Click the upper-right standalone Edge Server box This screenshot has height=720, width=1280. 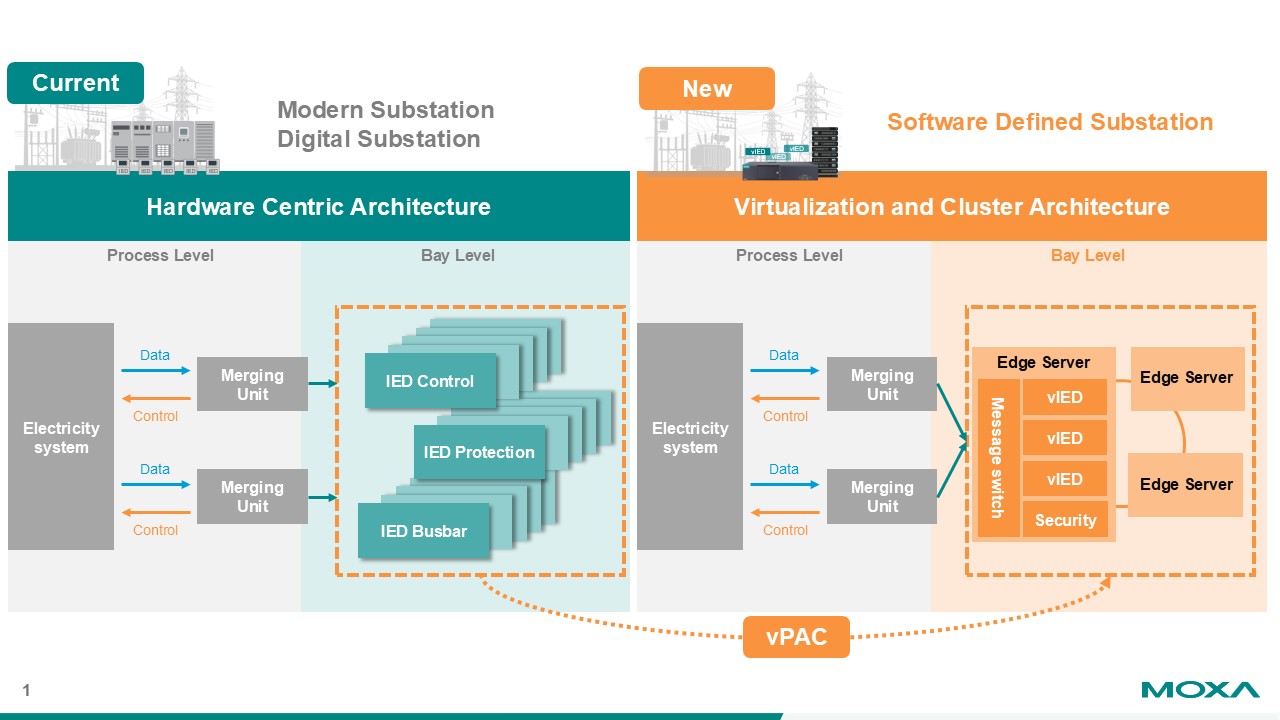click(1187, 378)
